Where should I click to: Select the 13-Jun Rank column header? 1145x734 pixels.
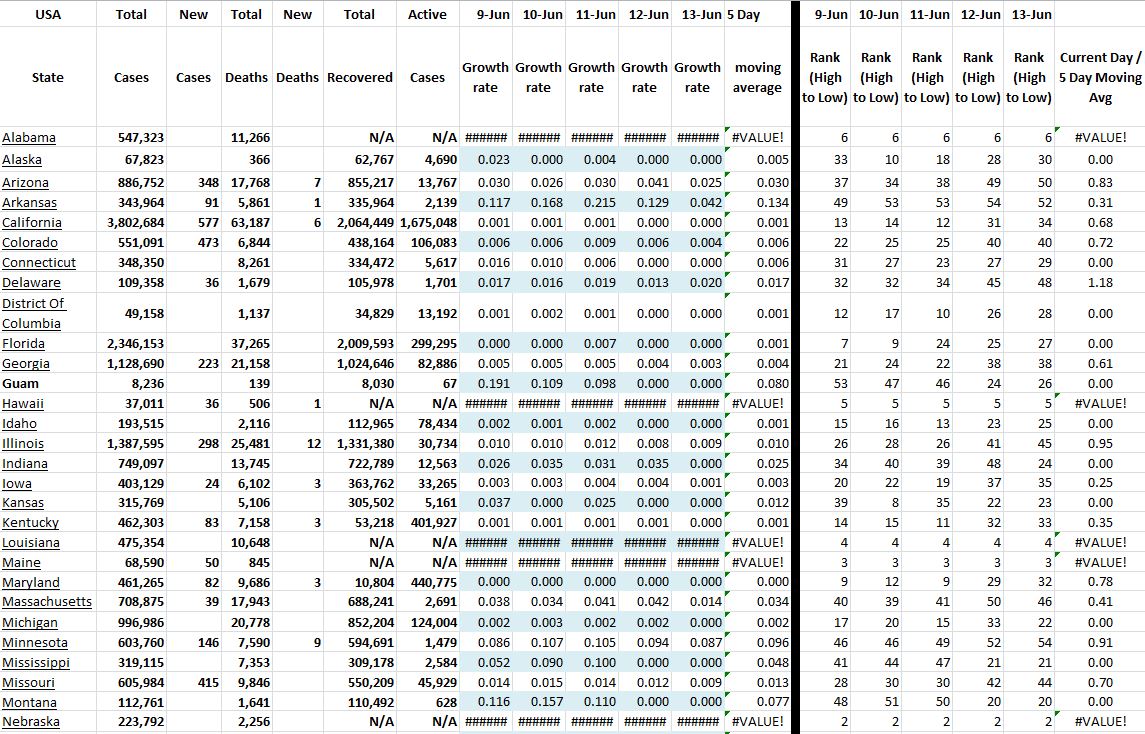click(x=1029, y=77)
